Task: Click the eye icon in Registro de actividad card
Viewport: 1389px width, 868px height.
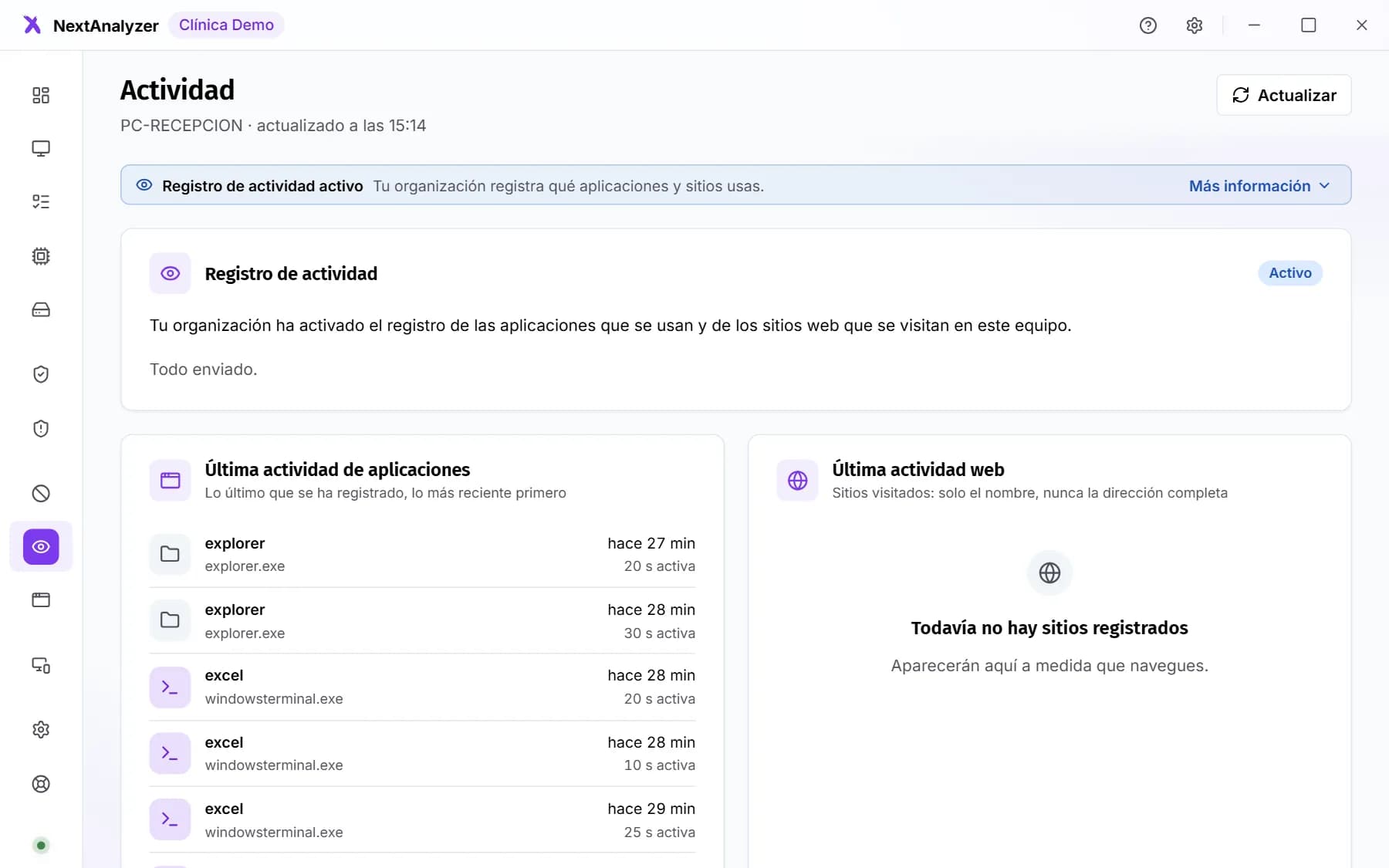Action: coord(170,273)
